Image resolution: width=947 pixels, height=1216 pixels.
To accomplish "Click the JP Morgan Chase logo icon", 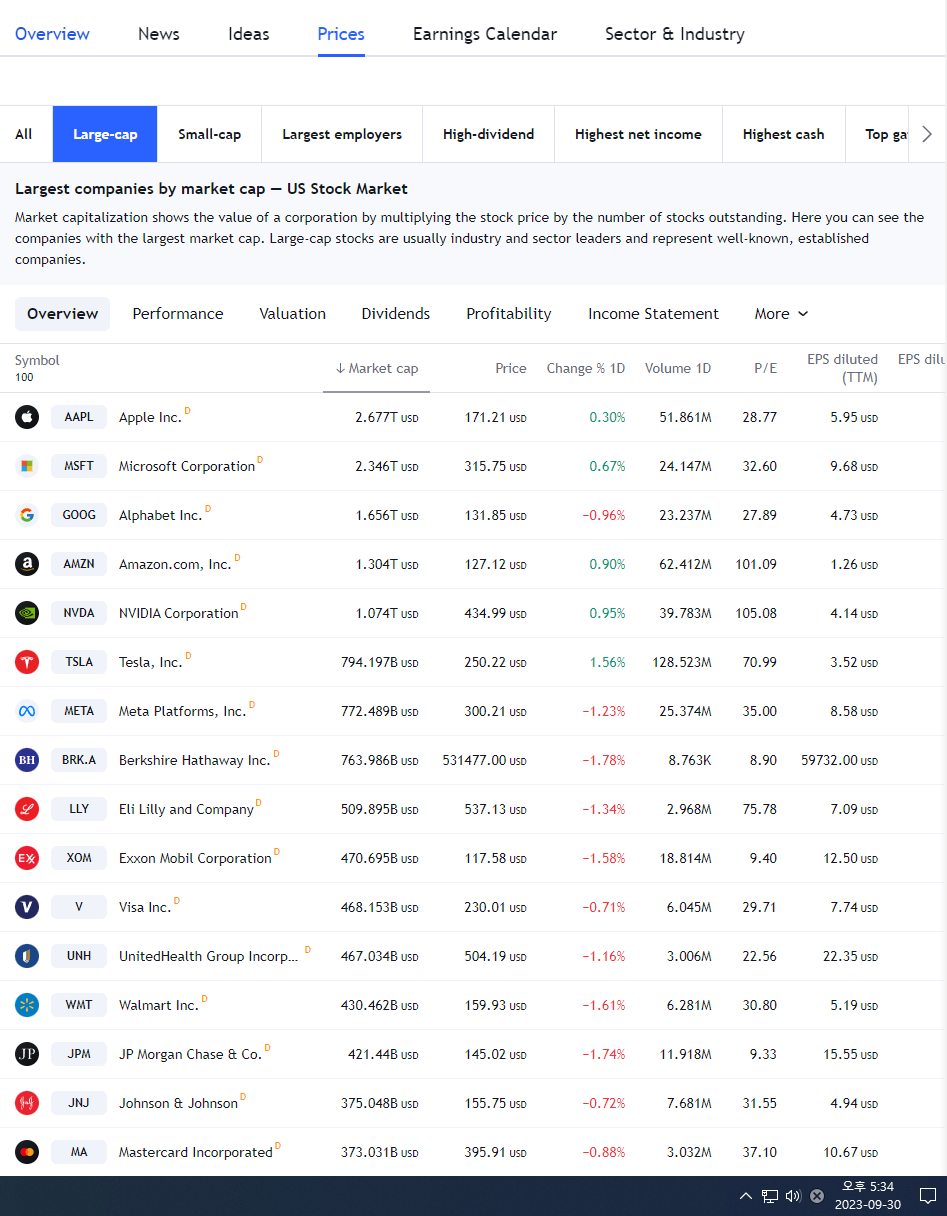I will click(x=27, y=1054).
